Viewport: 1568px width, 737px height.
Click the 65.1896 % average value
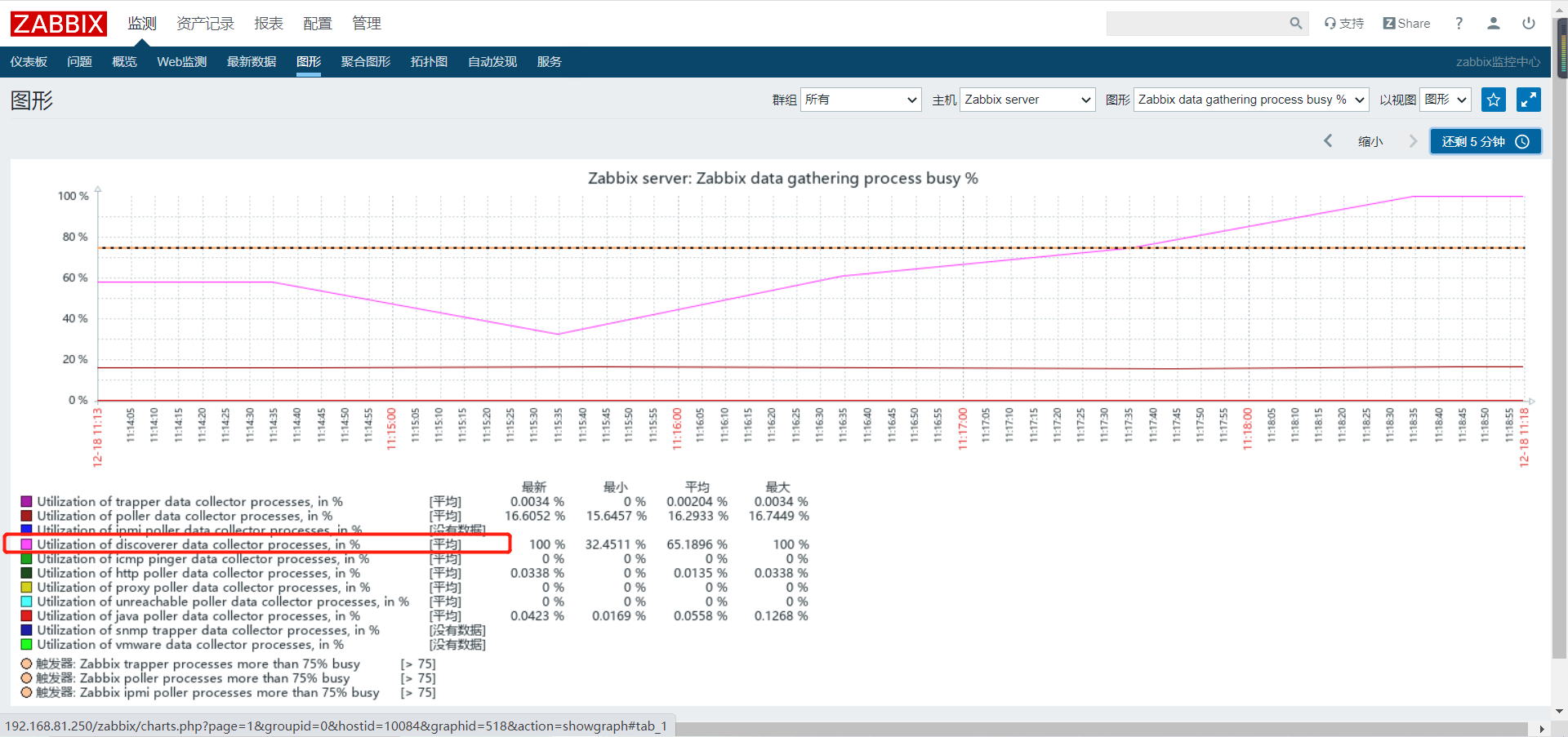tap(697, 544)
